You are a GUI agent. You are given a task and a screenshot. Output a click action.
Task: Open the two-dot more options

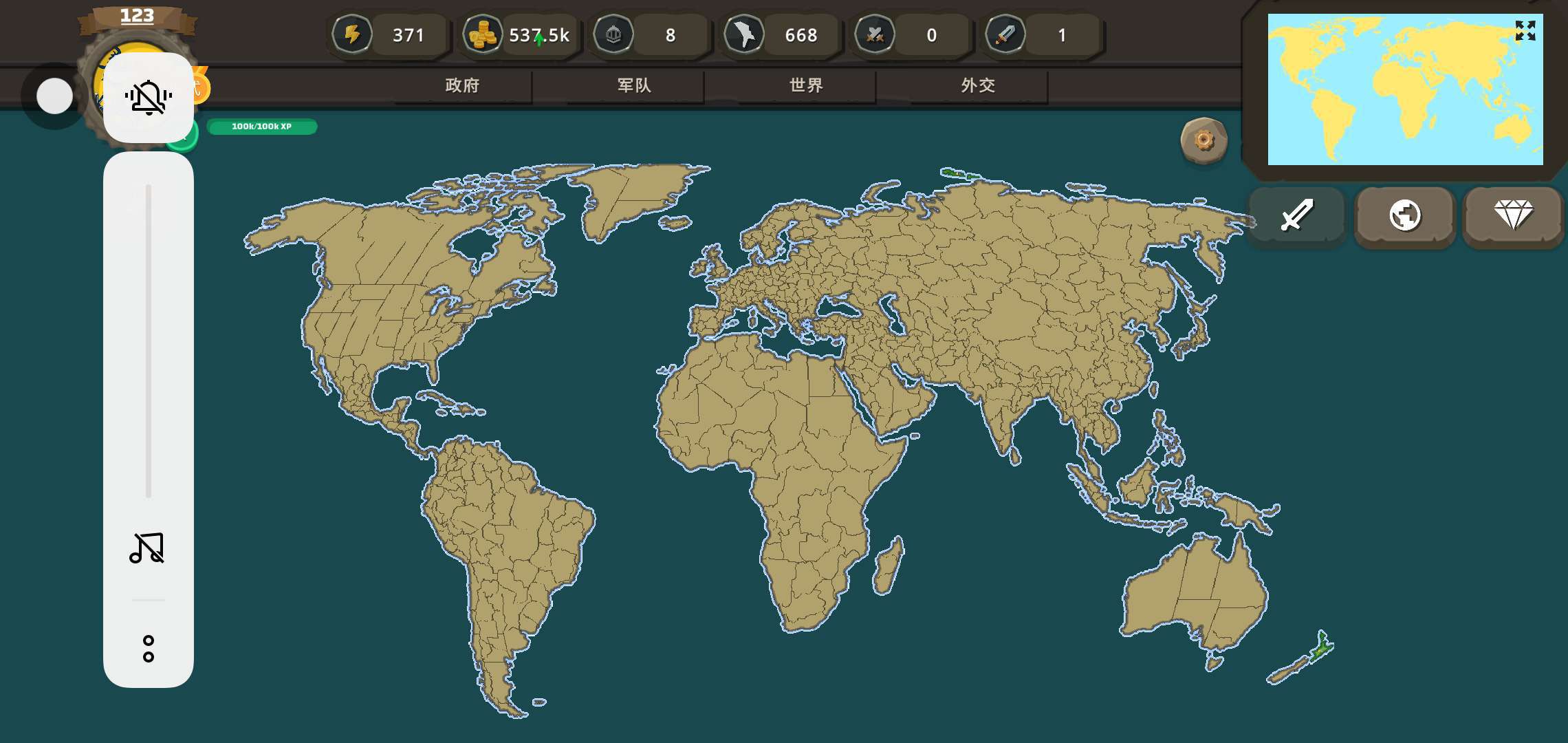pos(148,648)
